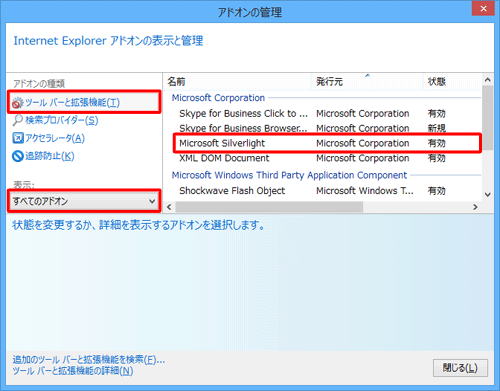
Task: Sort list by 発行元 column header
Action: (x=367, y=81)
